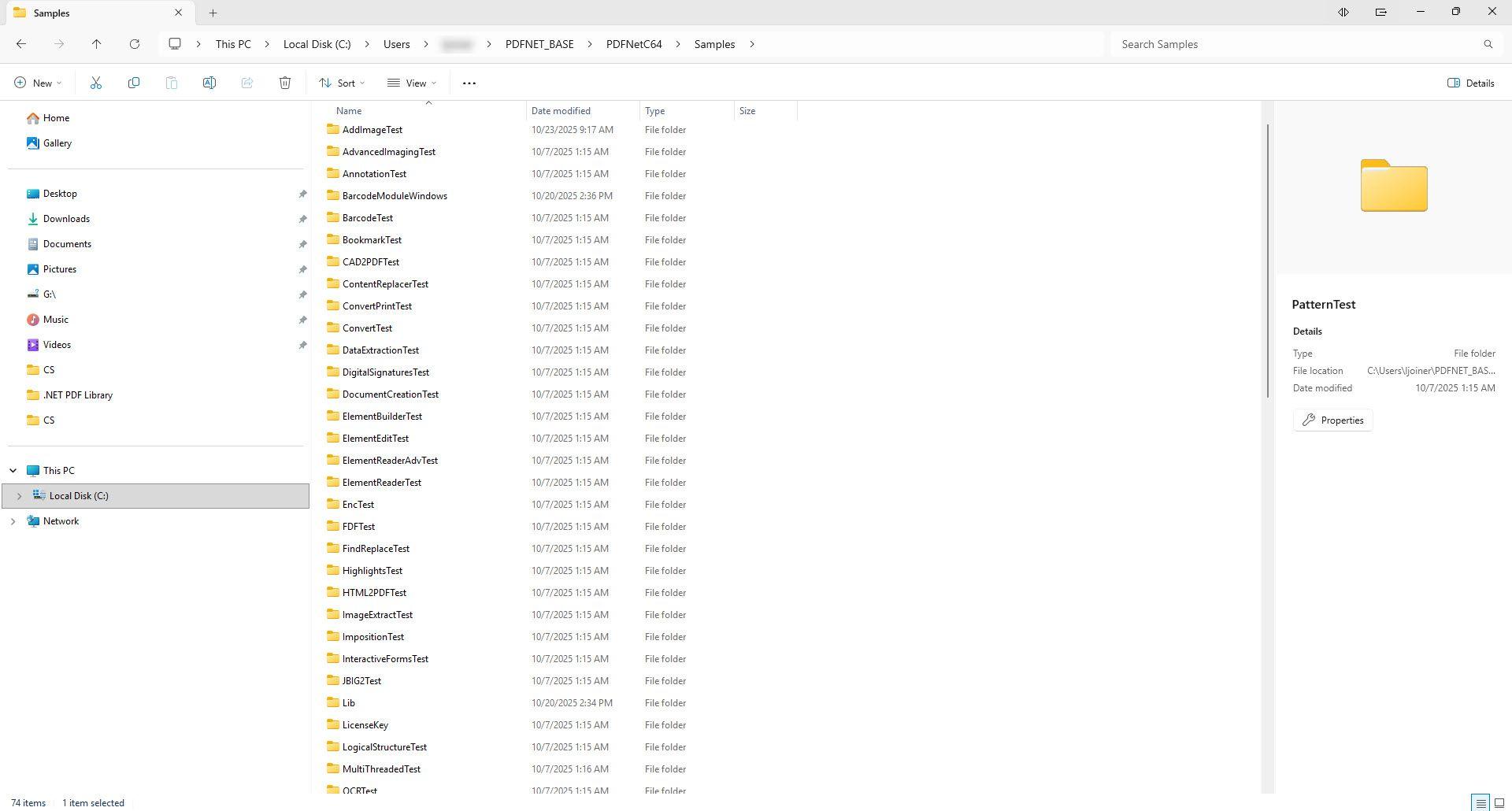Switch to large thumbnails view from status bar

pos(1498,803)
